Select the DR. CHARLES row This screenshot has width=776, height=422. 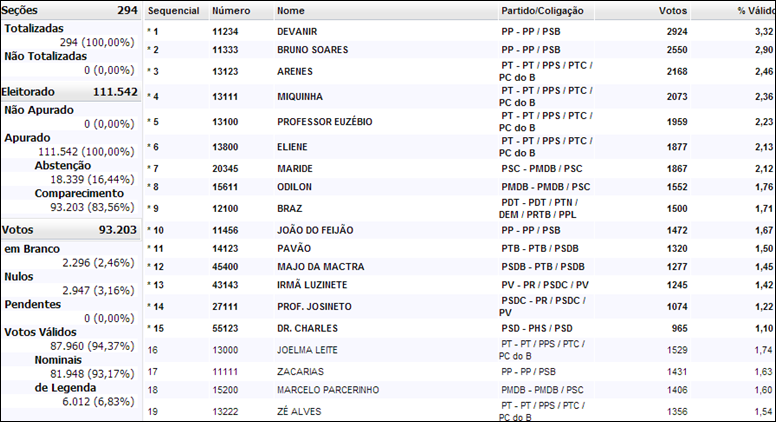(x=460, y=328)
